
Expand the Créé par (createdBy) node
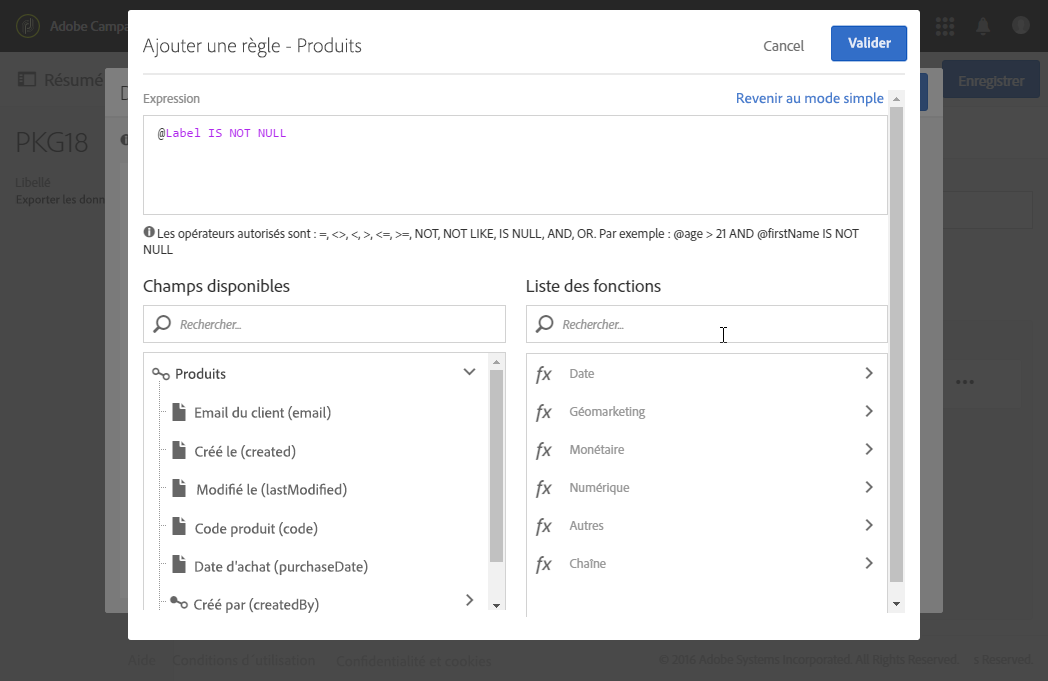pyautogui.click(x=469, y=600)
